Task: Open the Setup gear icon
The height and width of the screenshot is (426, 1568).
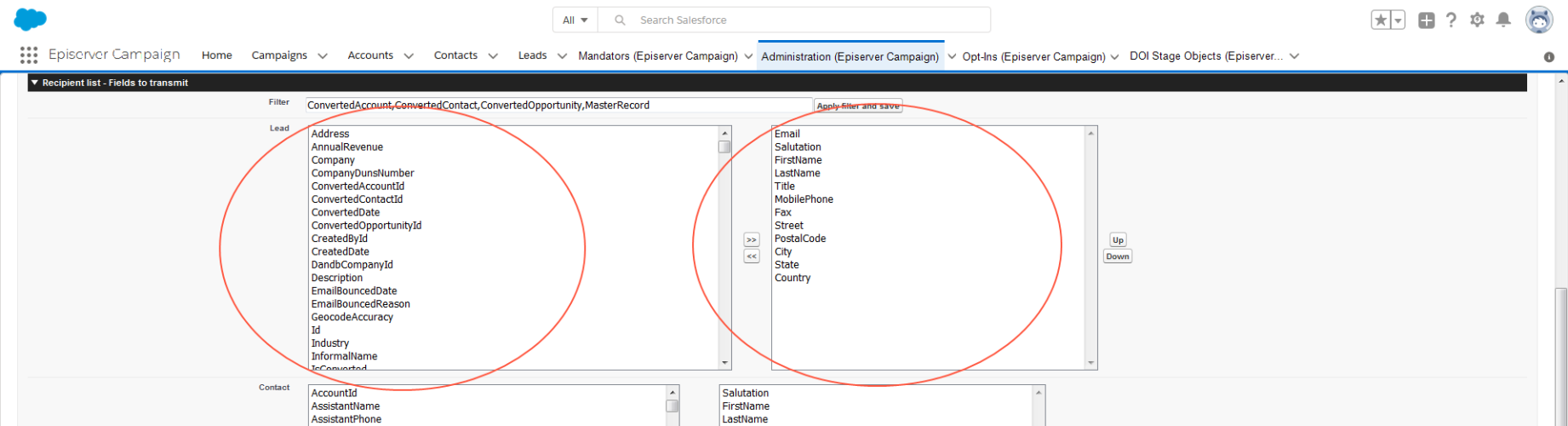Action: (x=1477, y=20)
